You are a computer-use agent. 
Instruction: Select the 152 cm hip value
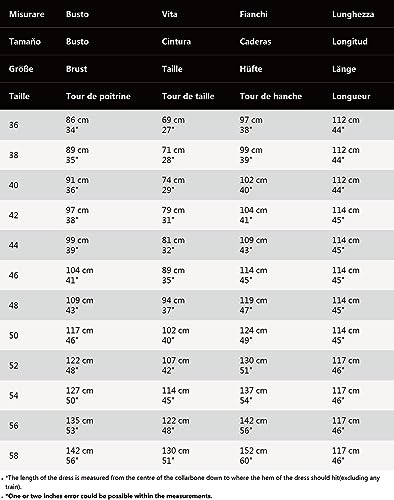253,451
